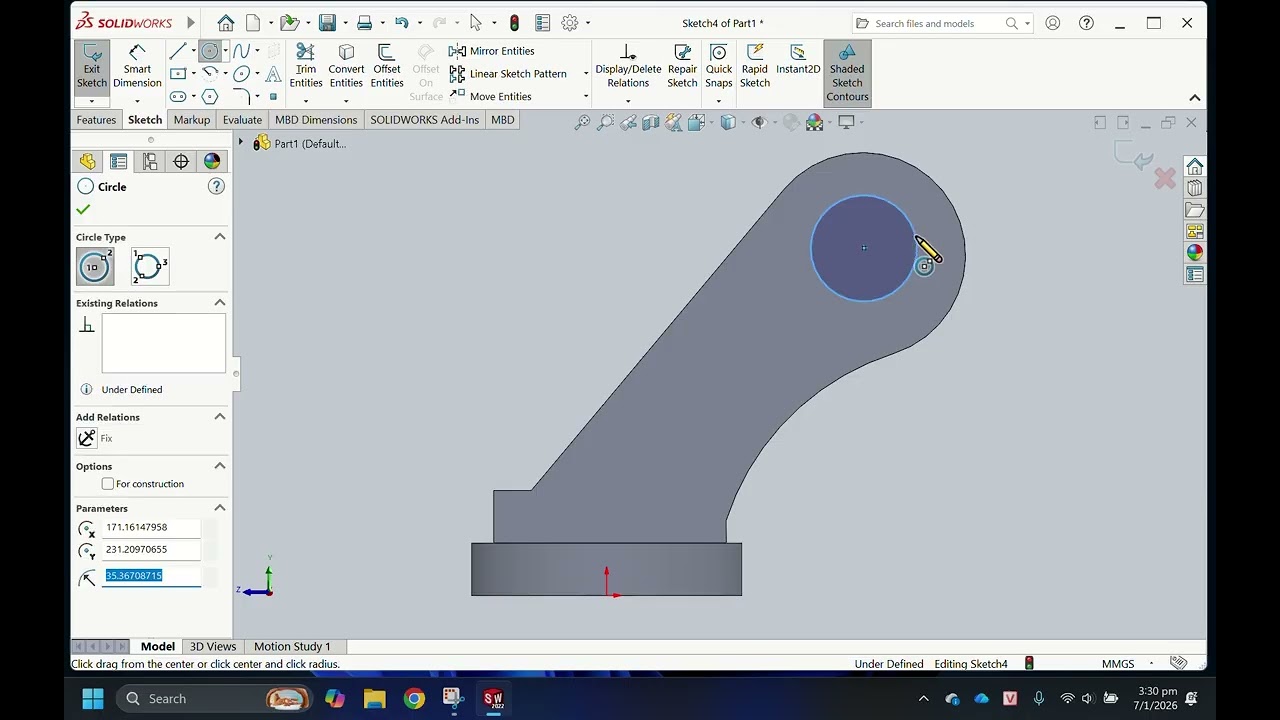Select the Perimeter Circle type
Image resolution: width=1280 pixels, height=720 pixels.
pos(150,267)
